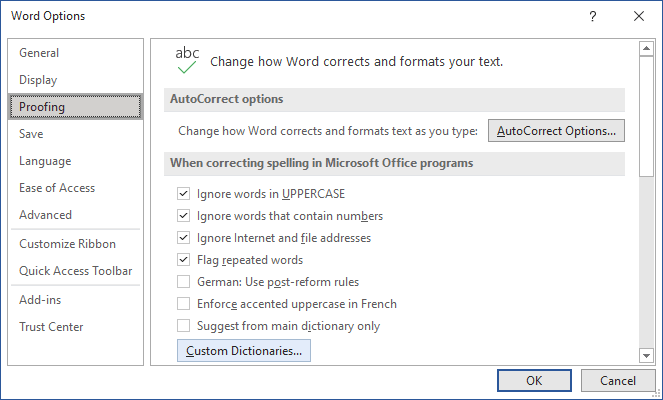Click the abc proofing checkmark icon
663x400 pixels.
click(x=187, y=60)
